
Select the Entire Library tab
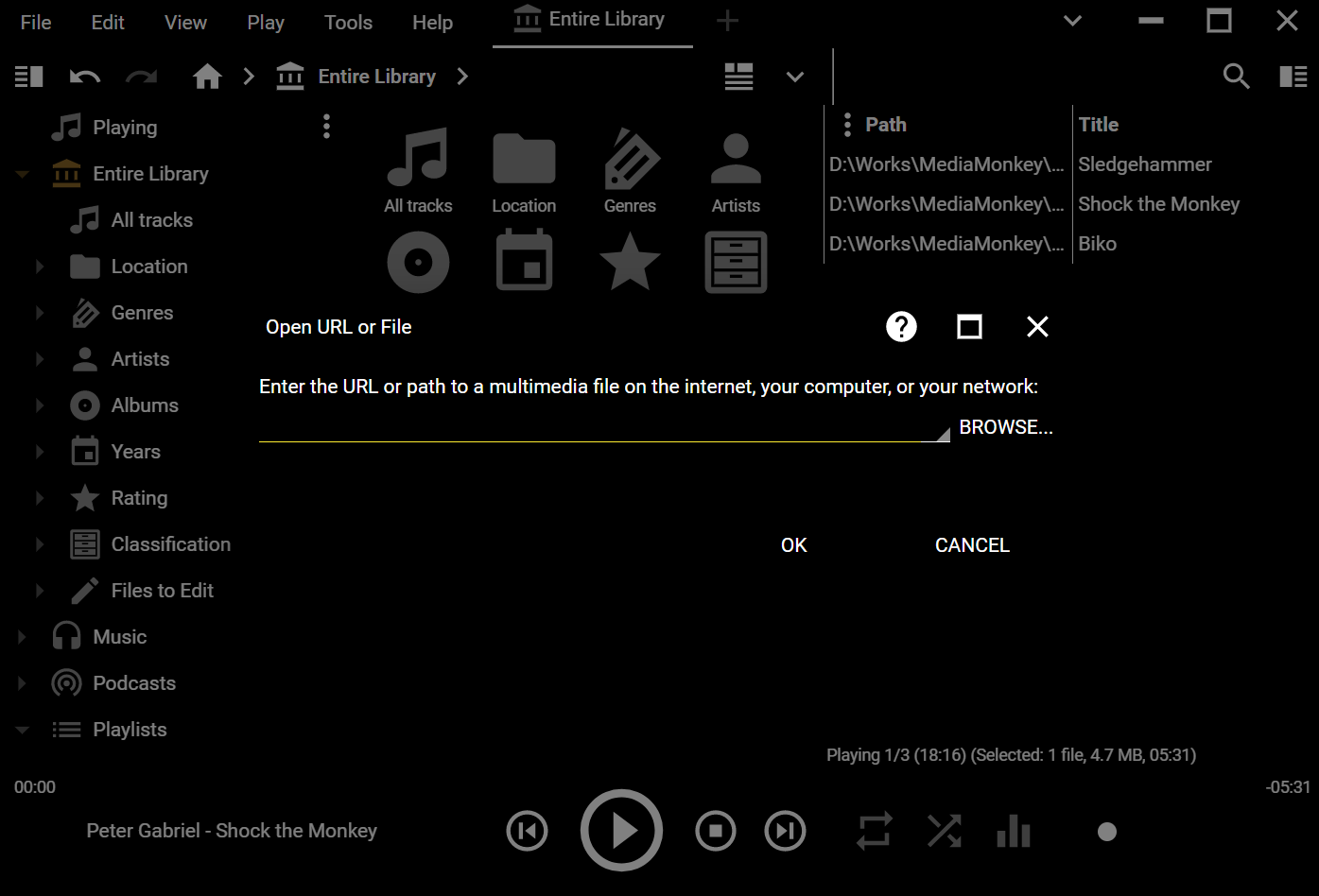(592, 21)
